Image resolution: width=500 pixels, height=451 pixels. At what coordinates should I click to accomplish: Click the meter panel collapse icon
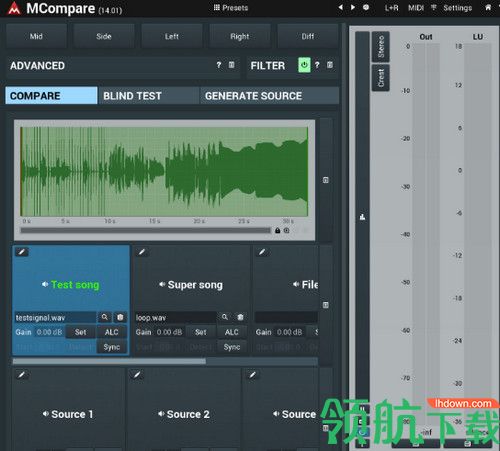(x=363, y=217)
